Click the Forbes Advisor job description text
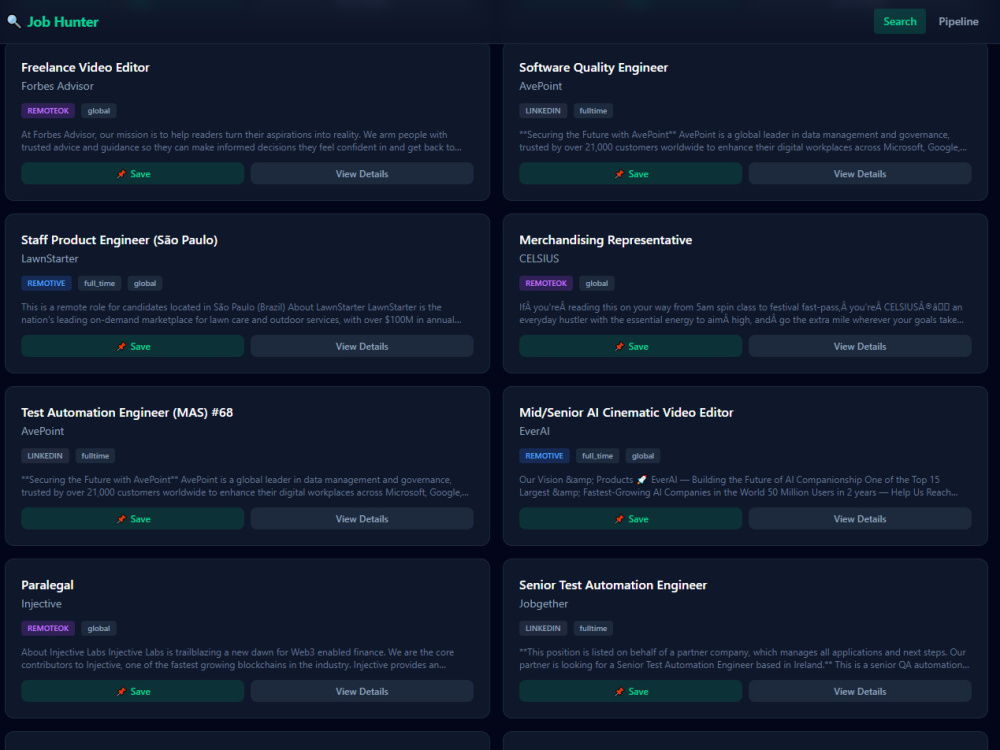The image size is (1000, 750). pos(241,141)
